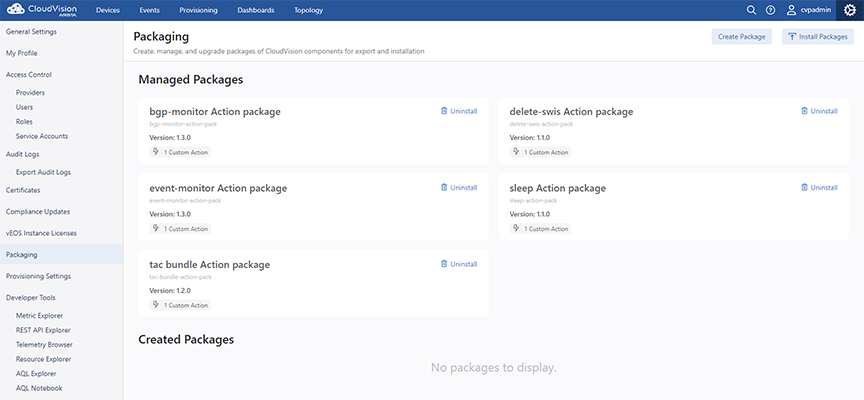The image size is (864, 400).
Task: Click the delete-swis 1 Custom Action tag
Action: (541, 152)
